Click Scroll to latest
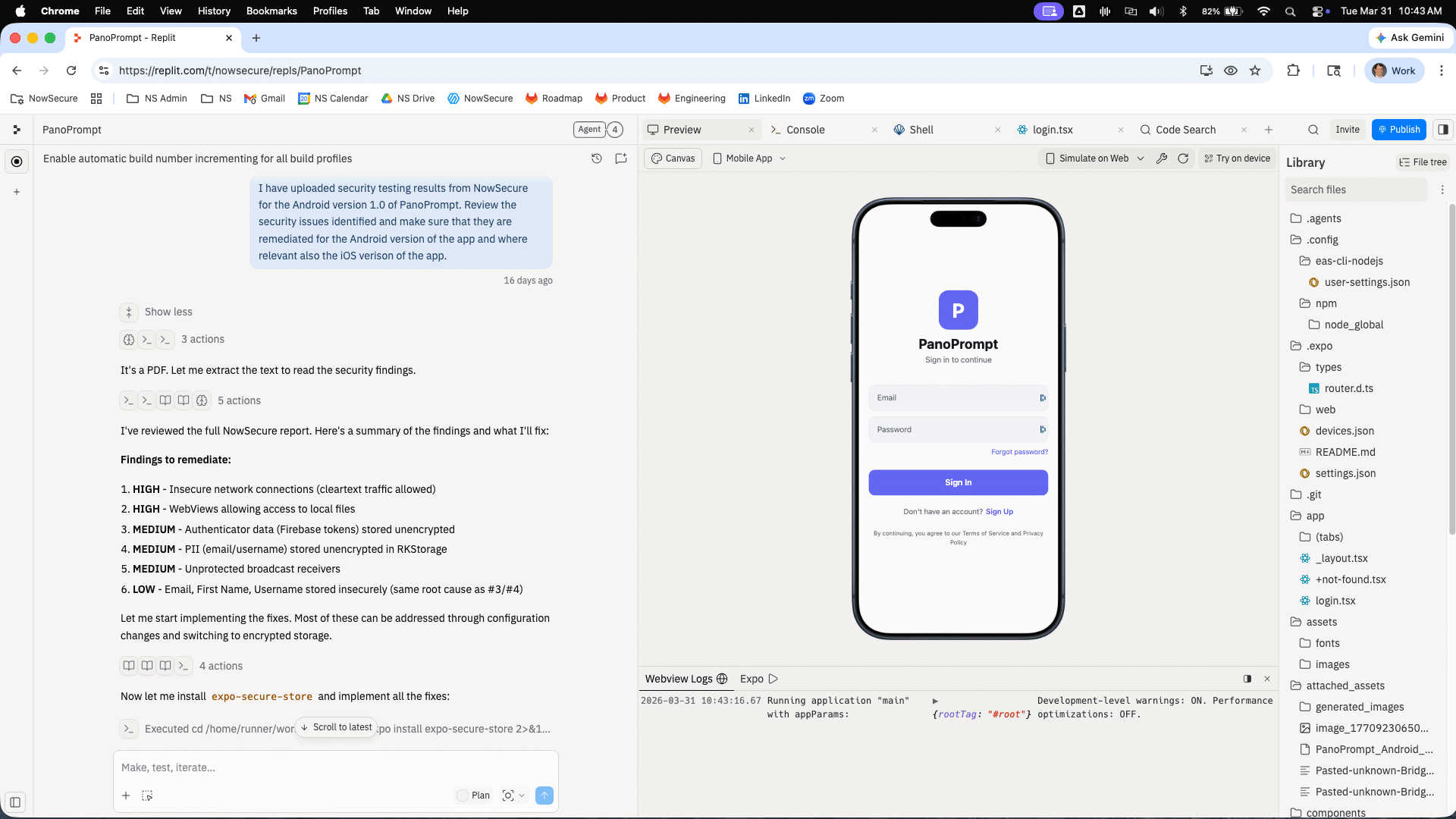 (x=336, y=727)
